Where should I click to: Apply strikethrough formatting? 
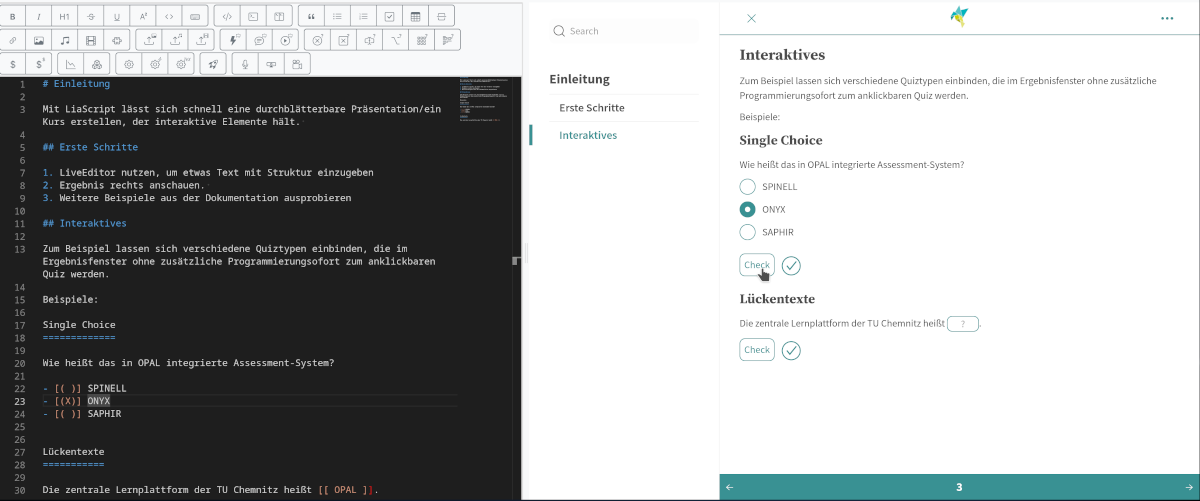pos(91,17)
